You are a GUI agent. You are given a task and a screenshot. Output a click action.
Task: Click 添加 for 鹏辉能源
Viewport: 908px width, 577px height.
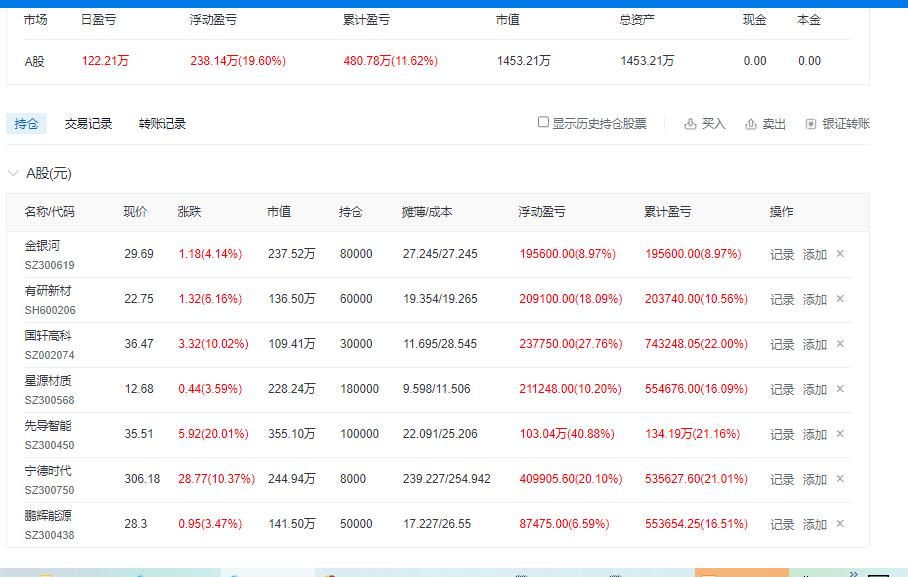point(814,525)
